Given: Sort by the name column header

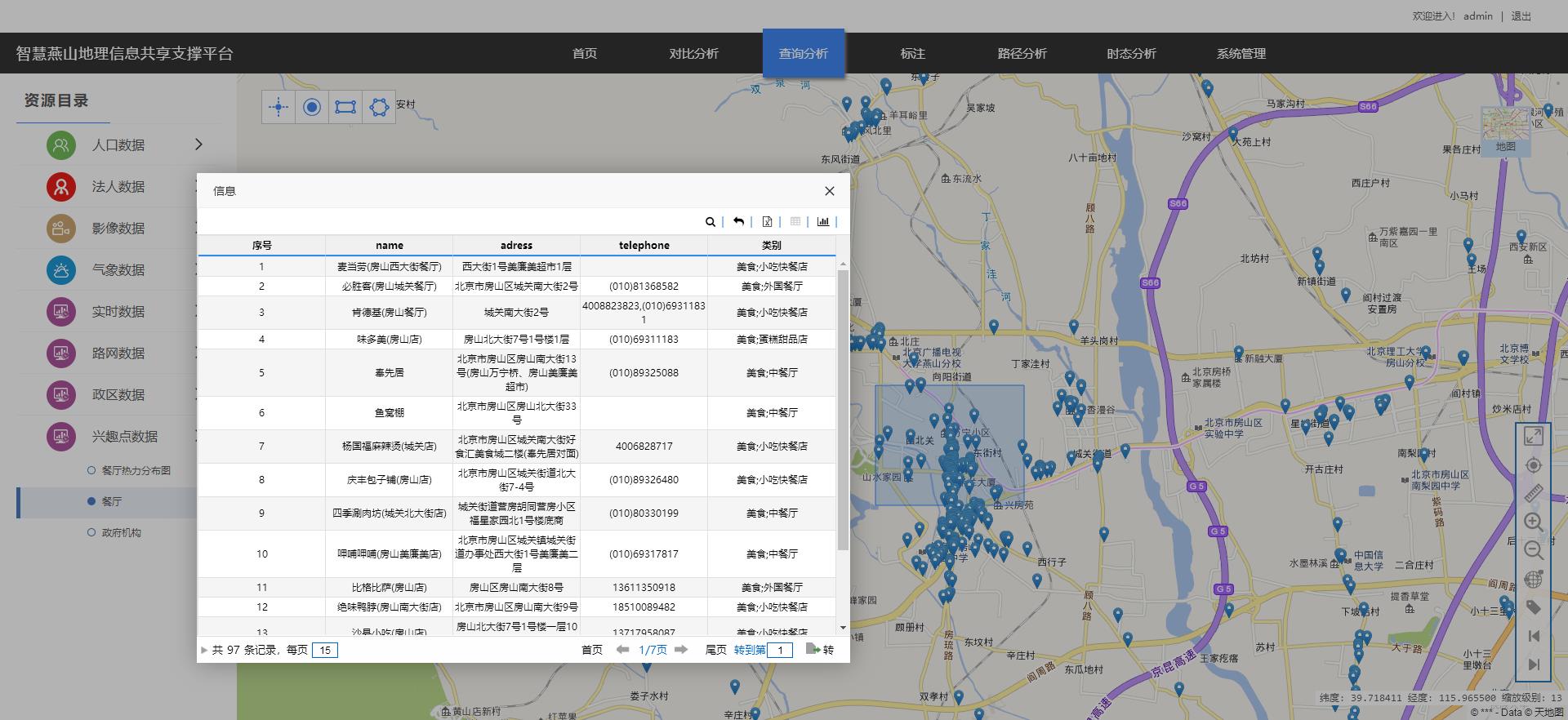Looking at the screenshot, I should pos(390,245).
